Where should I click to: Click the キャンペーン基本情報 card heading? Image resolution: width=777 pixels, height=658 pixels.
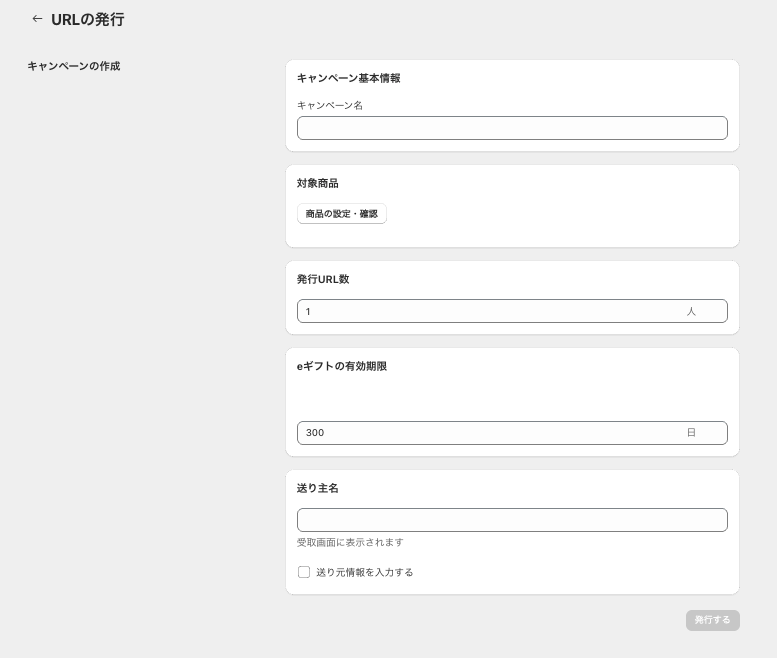coord(348,78)
